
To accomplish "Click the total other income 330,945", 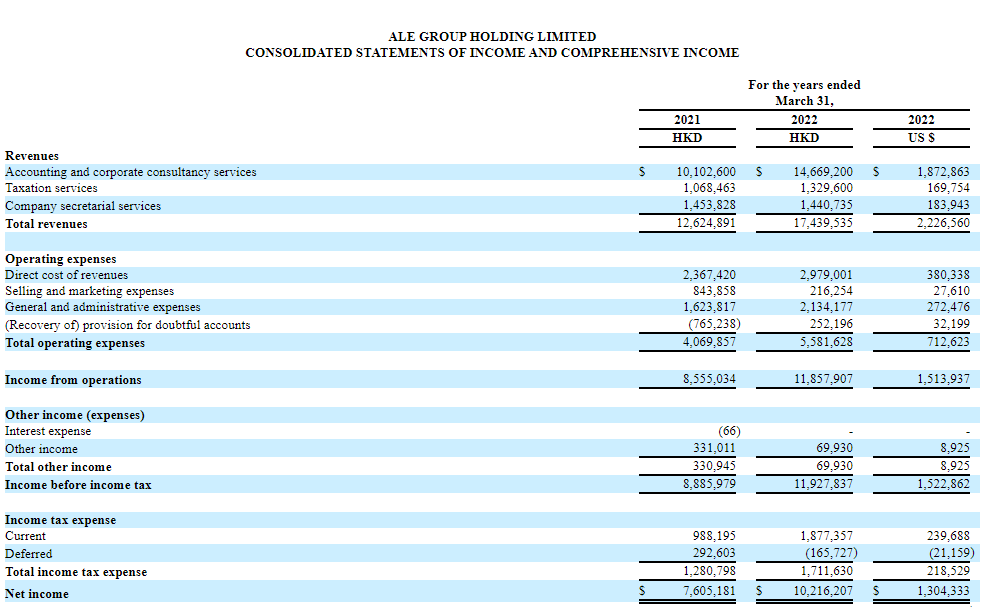I will pos(714,466).
